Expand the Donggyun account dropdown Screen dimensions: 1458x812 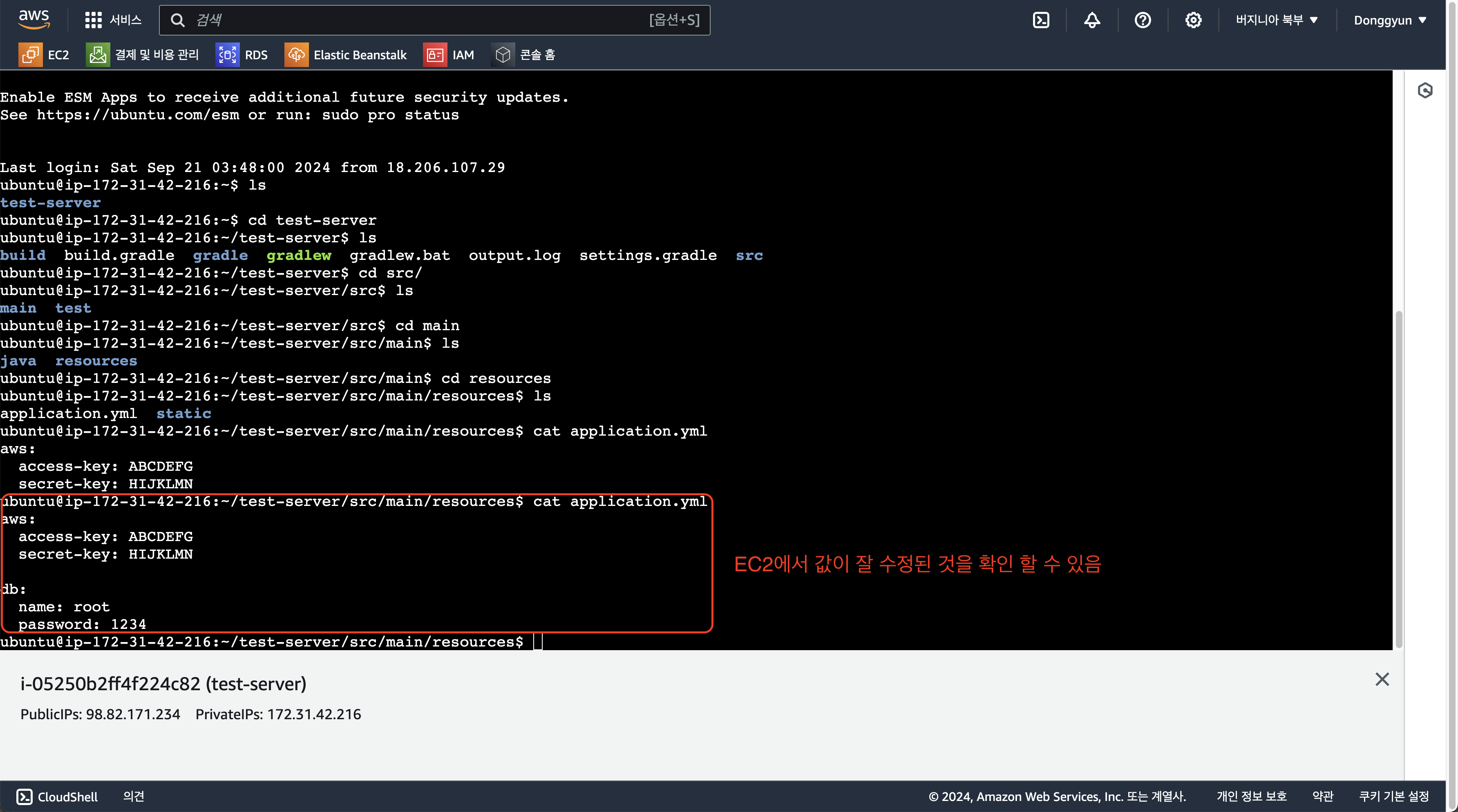coord(1389,20)
